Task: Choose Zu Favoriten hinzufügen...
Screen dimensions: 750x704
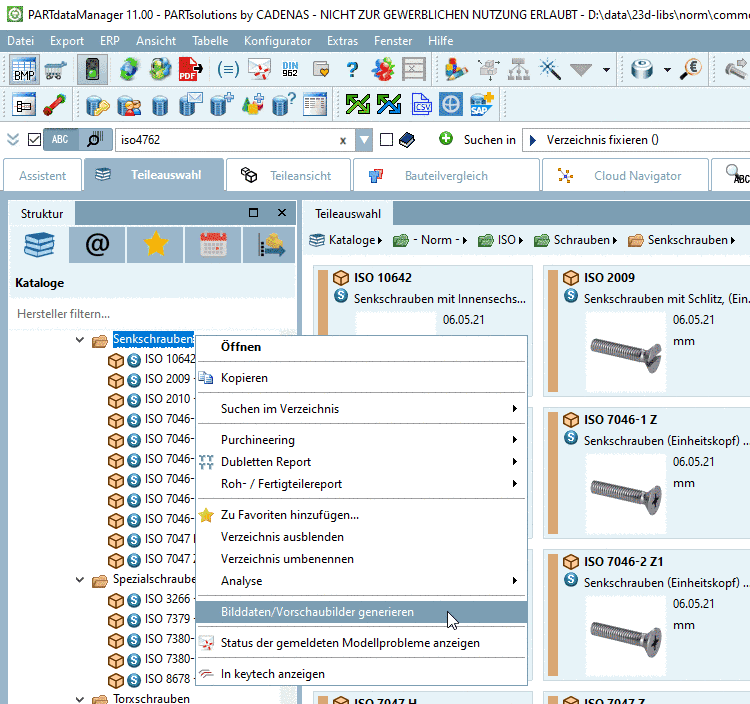Action: pyautogui.click(x=362, y=515)
